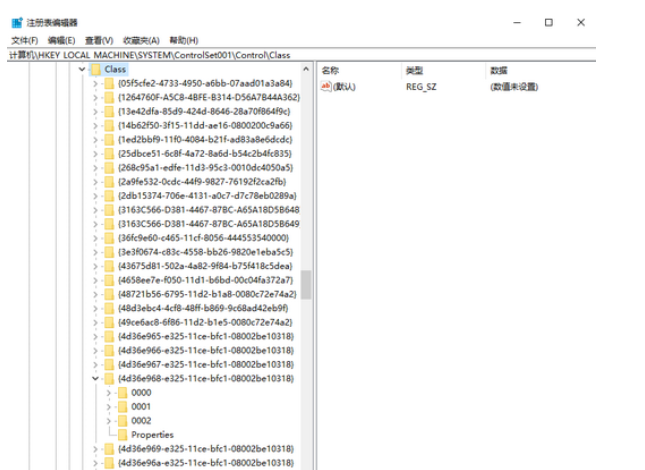Click folder icon of {48721b56-6795-11d2-b1a8-0080c72e74a2}
Image resolution: width=645 pixels, height=470 pixels.
tap(109, 294)
